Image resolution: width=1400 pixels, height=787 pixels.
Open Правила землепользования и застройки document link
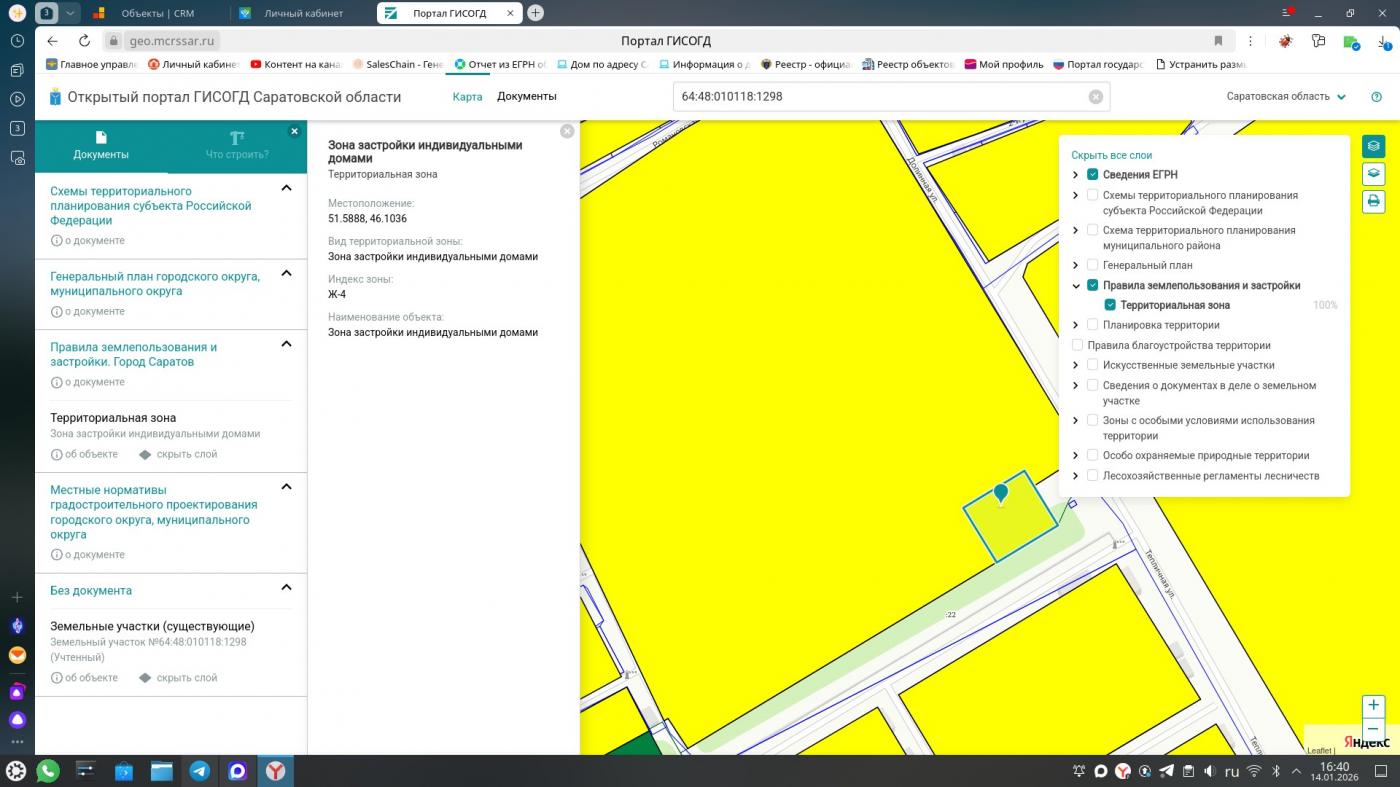(134, 354)
